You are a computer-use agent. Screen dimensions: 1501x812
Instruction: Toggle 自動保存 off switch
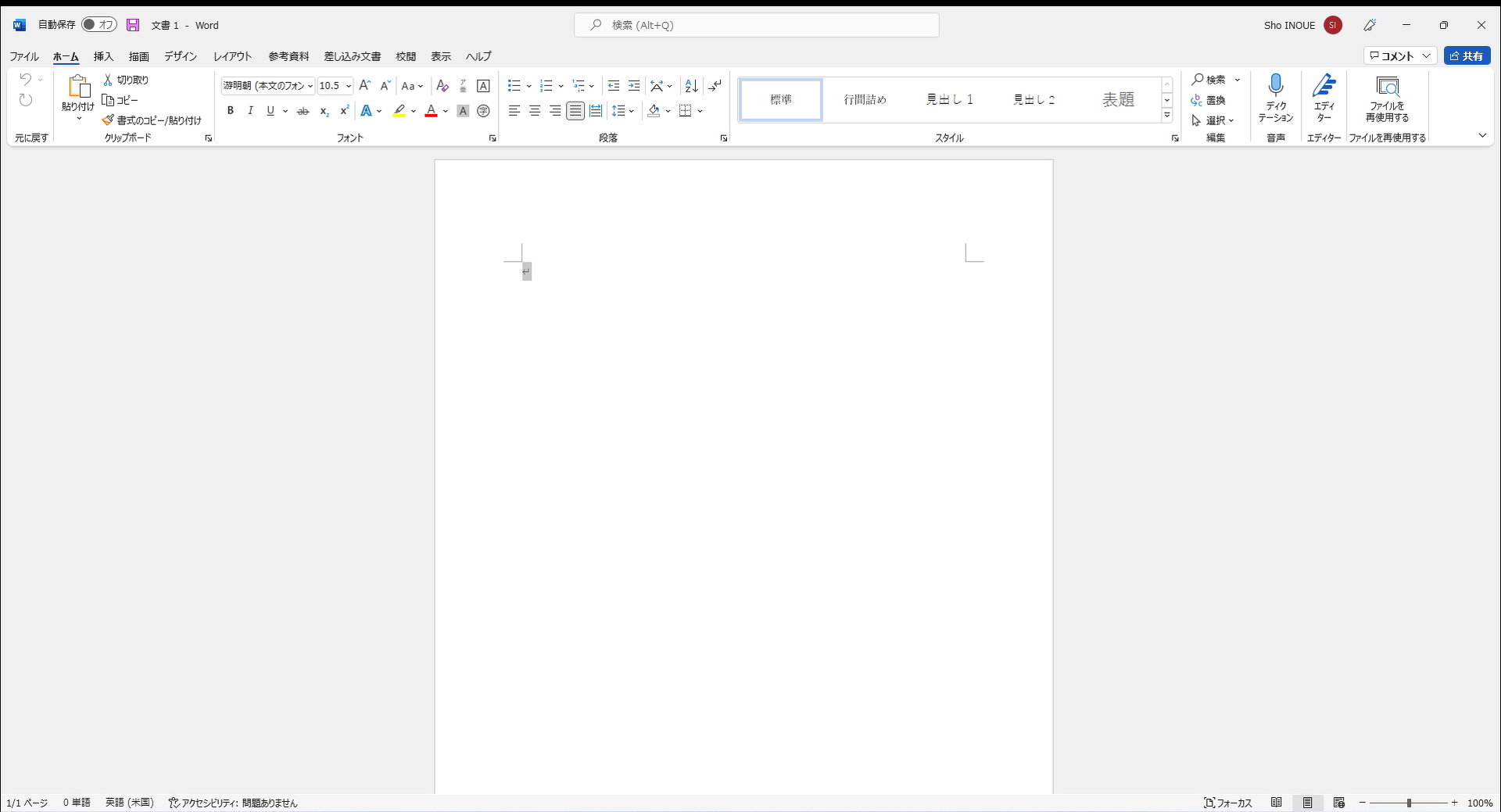tap(99, 24)
